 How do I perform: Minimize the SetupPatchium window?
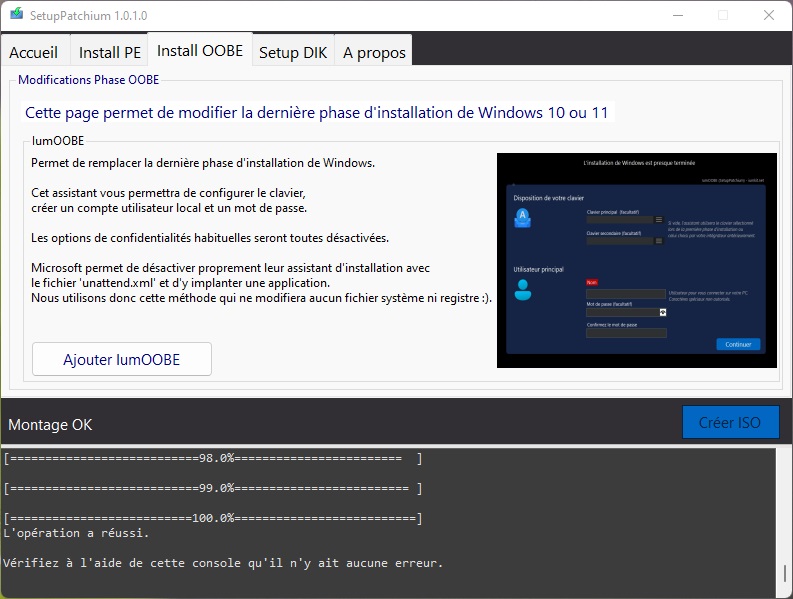pyautogui.click(x=678, y=15)
